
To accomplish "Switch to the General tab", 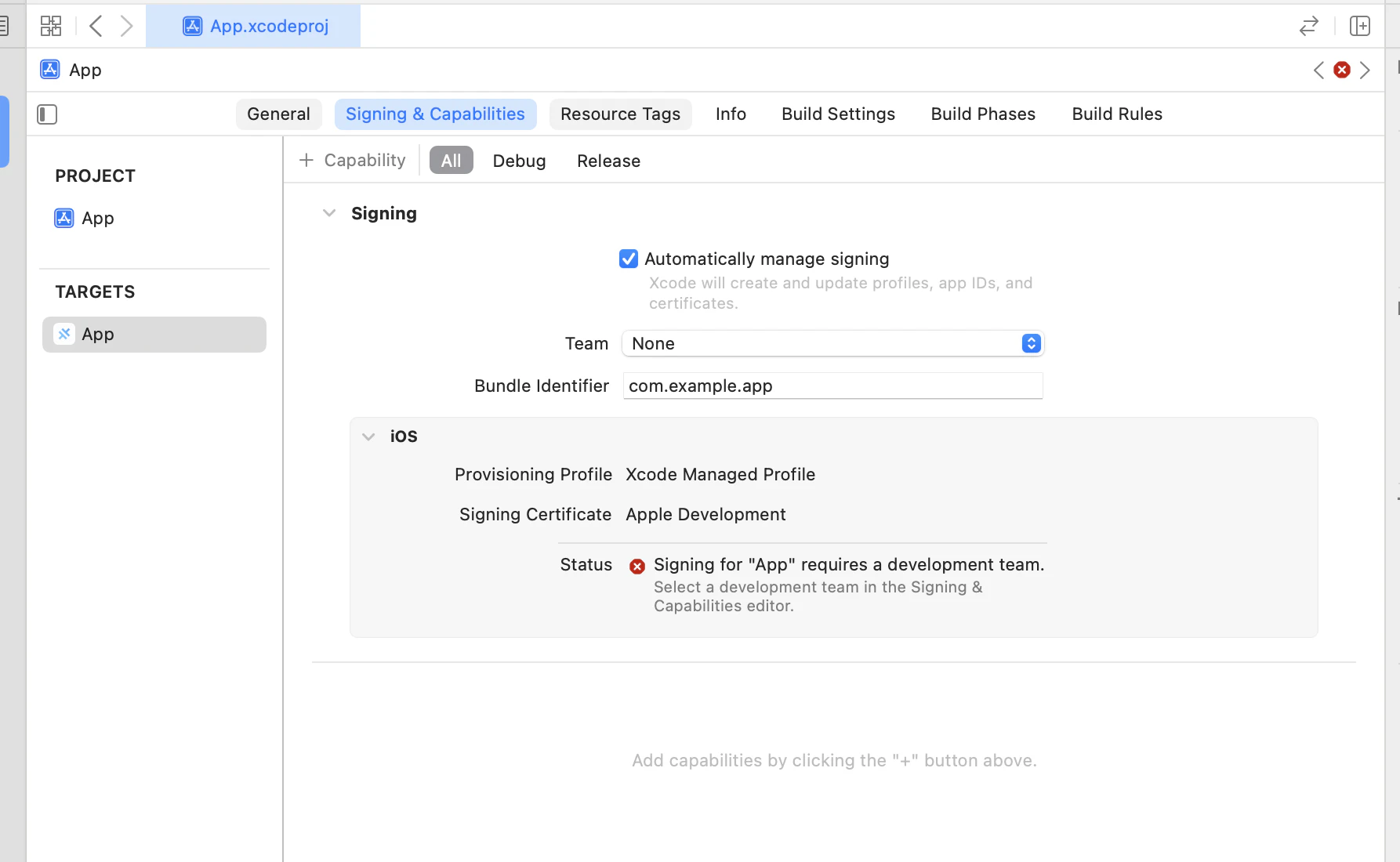I will point(278,114).
